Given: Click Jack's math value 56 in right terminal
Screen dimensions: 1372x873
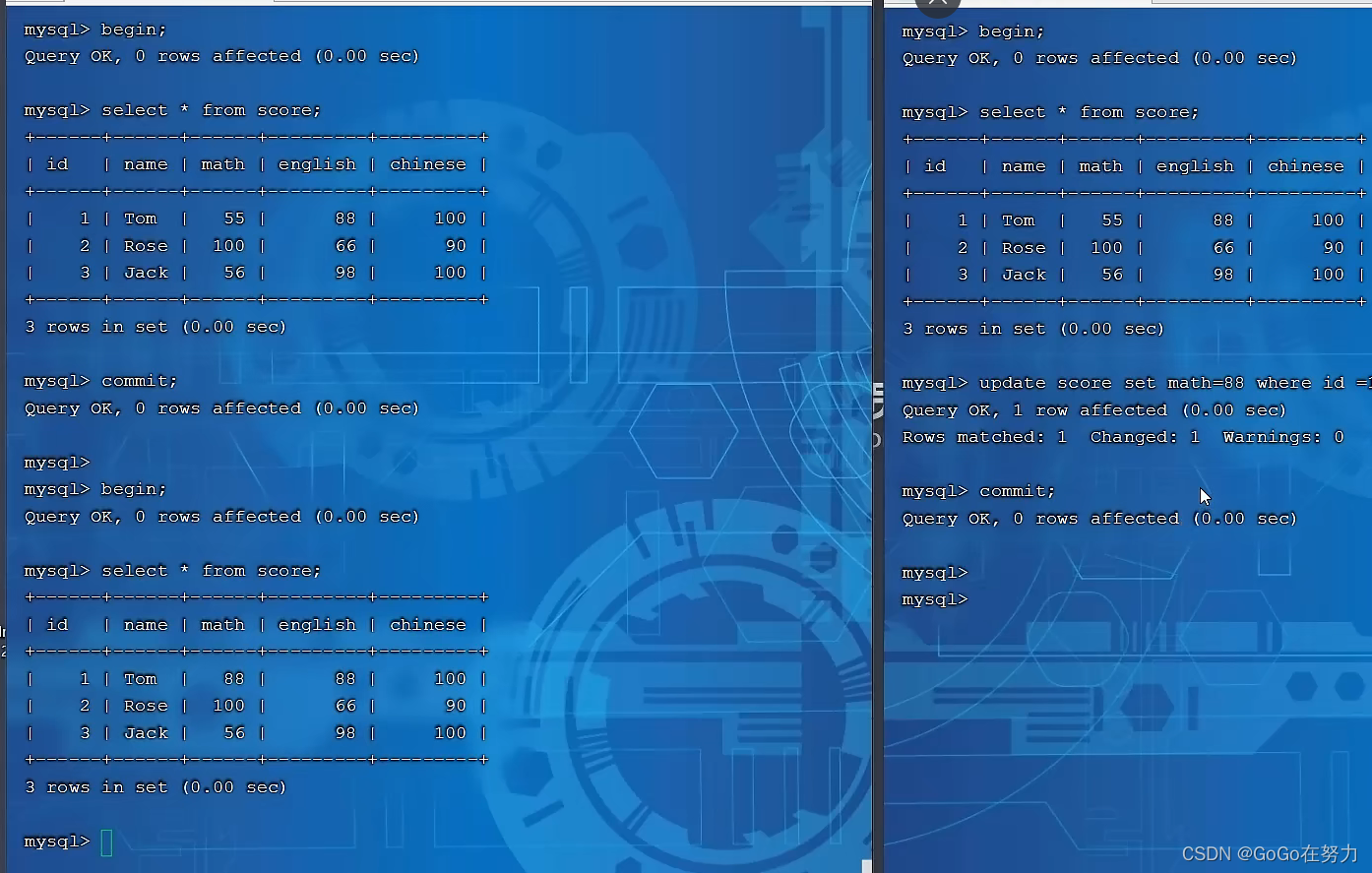Looking at the screenshot, I should click(1112, 275).
